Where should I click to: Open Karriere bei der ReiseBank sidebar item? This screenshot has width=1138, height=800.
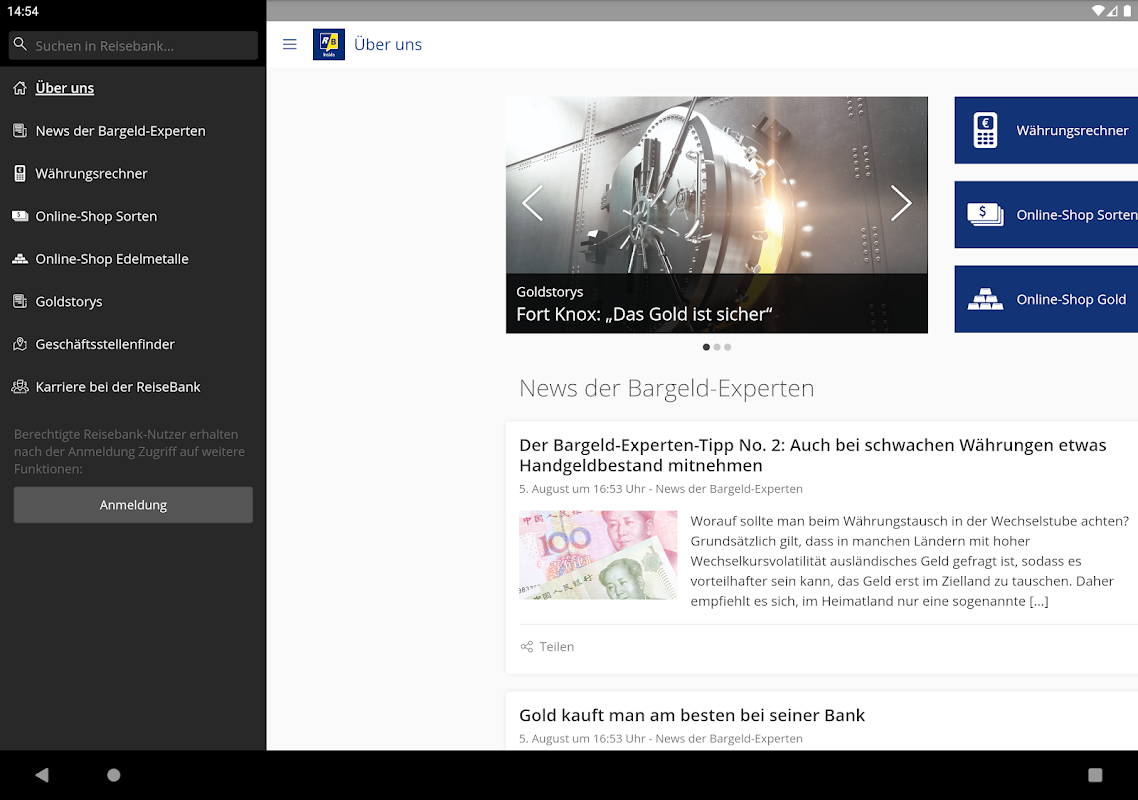tap(118, 387)
